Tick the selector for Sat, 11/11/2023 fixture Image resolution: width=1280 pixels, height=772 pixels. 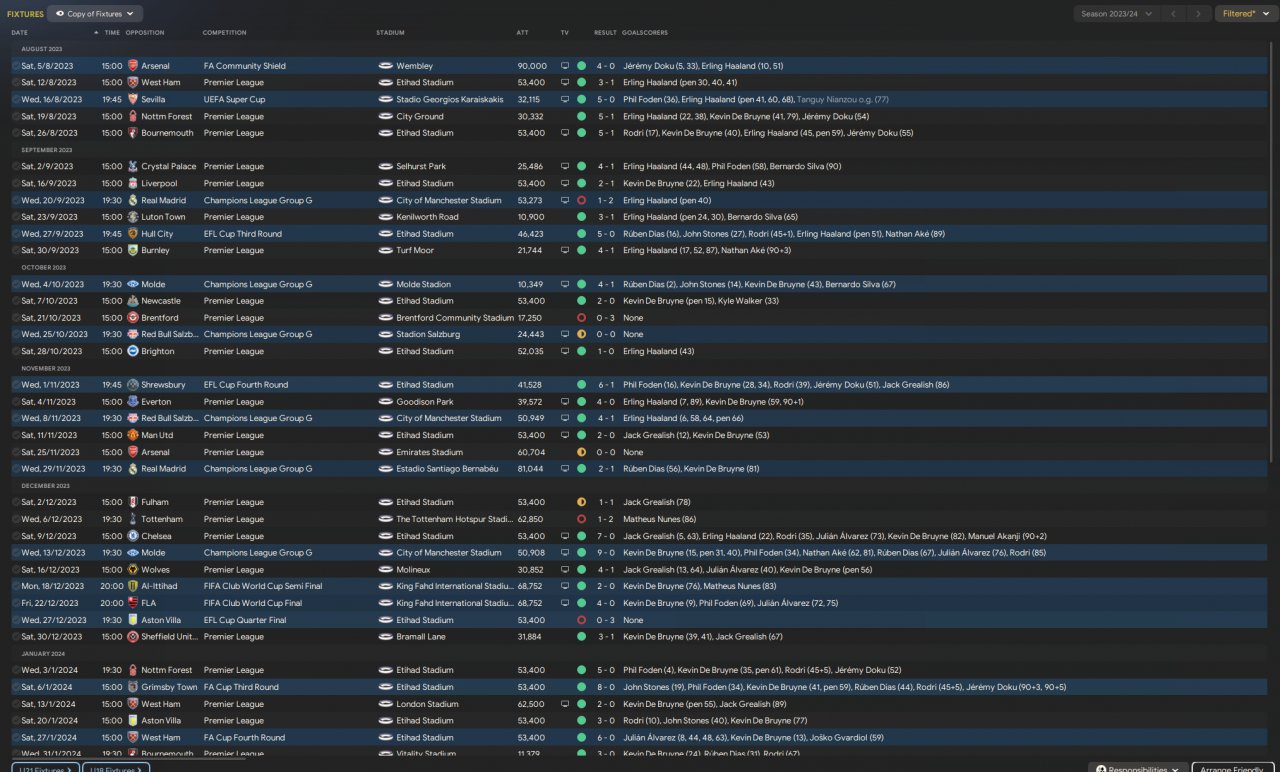pos(16,436)
